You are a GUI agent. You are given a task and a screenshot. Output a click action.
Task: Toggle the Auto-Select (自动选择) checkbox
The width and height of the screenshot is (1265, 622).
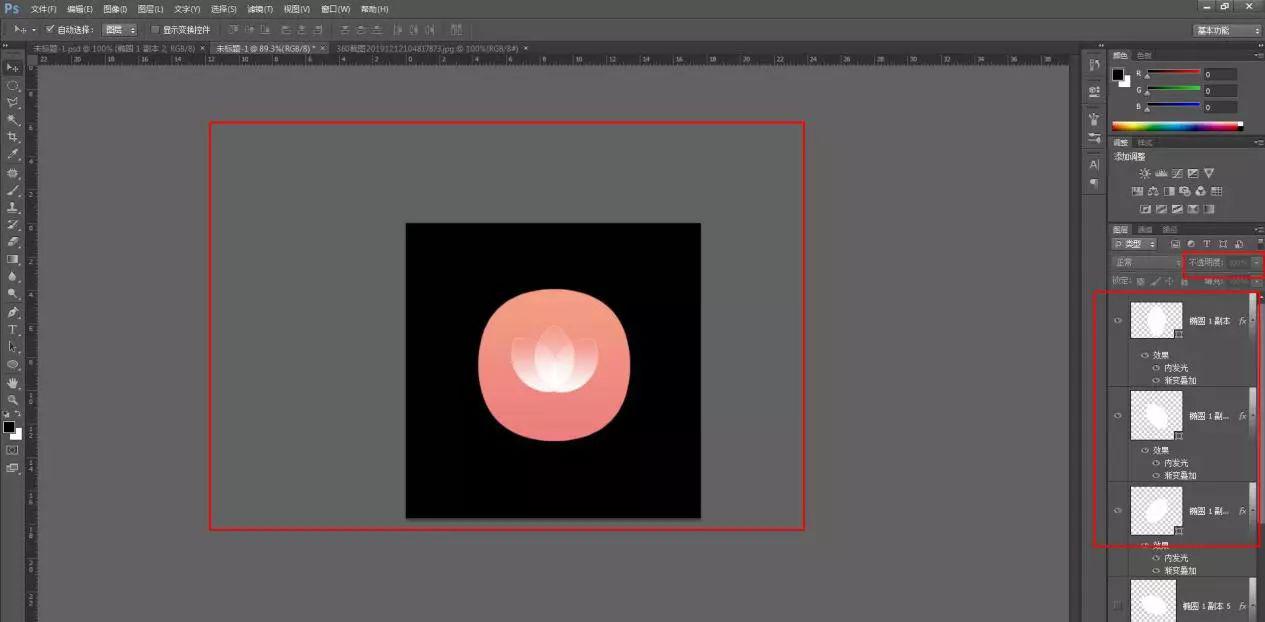[50, 30]
